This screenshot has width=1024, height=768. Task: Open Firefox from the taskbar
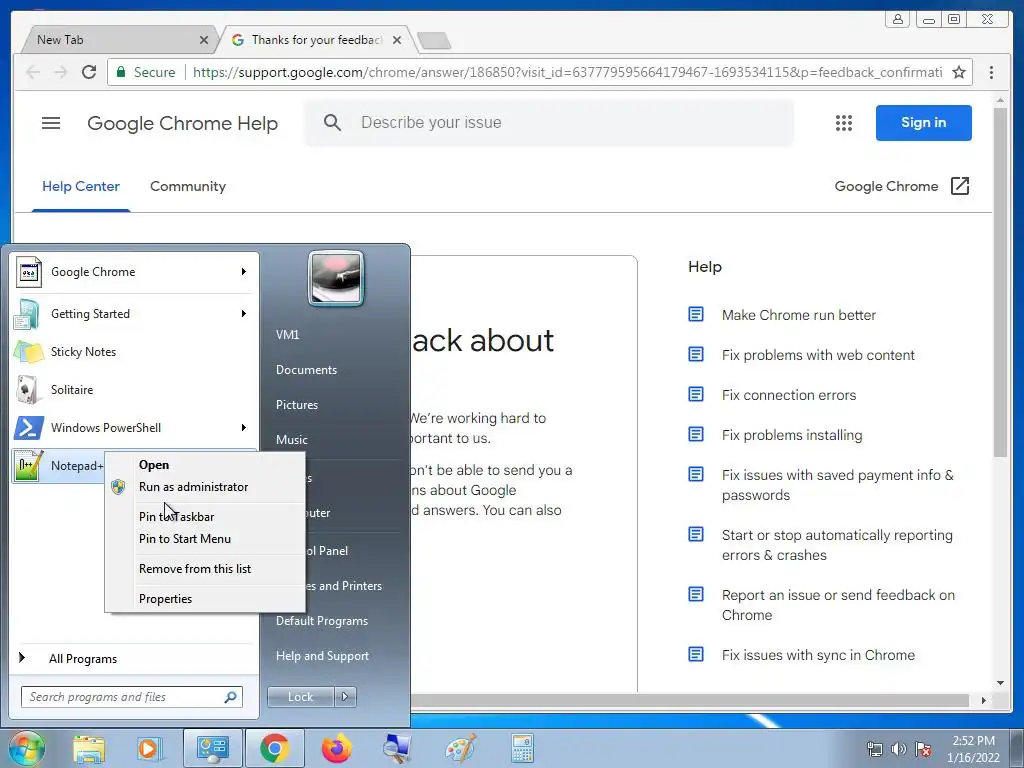tap(336, 748)
